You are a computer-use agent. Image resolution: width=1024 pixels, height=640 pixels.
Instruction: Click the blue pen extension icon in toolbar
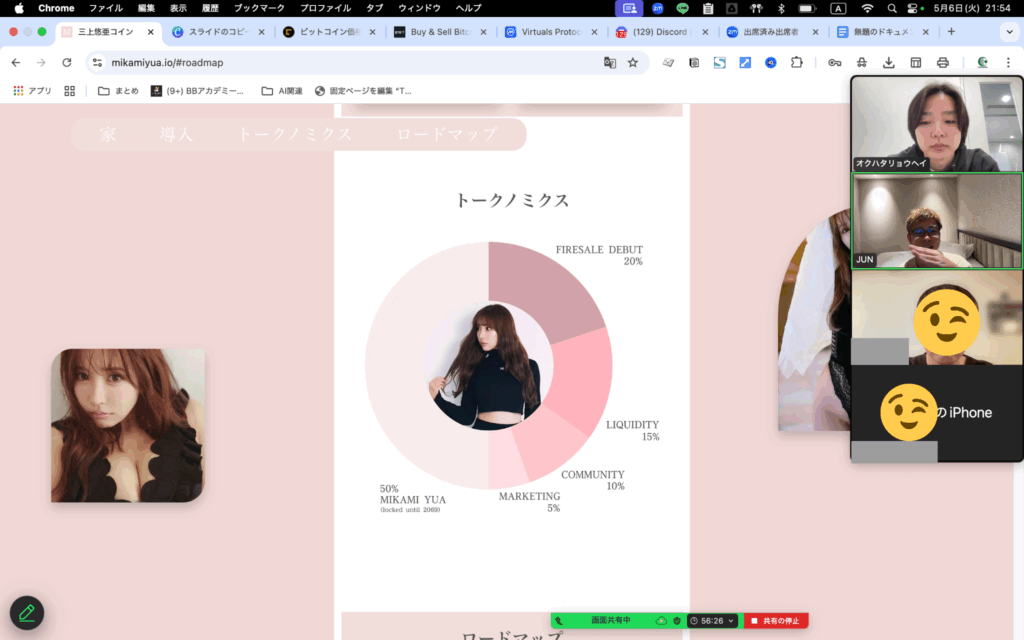(x=745, y=63)
